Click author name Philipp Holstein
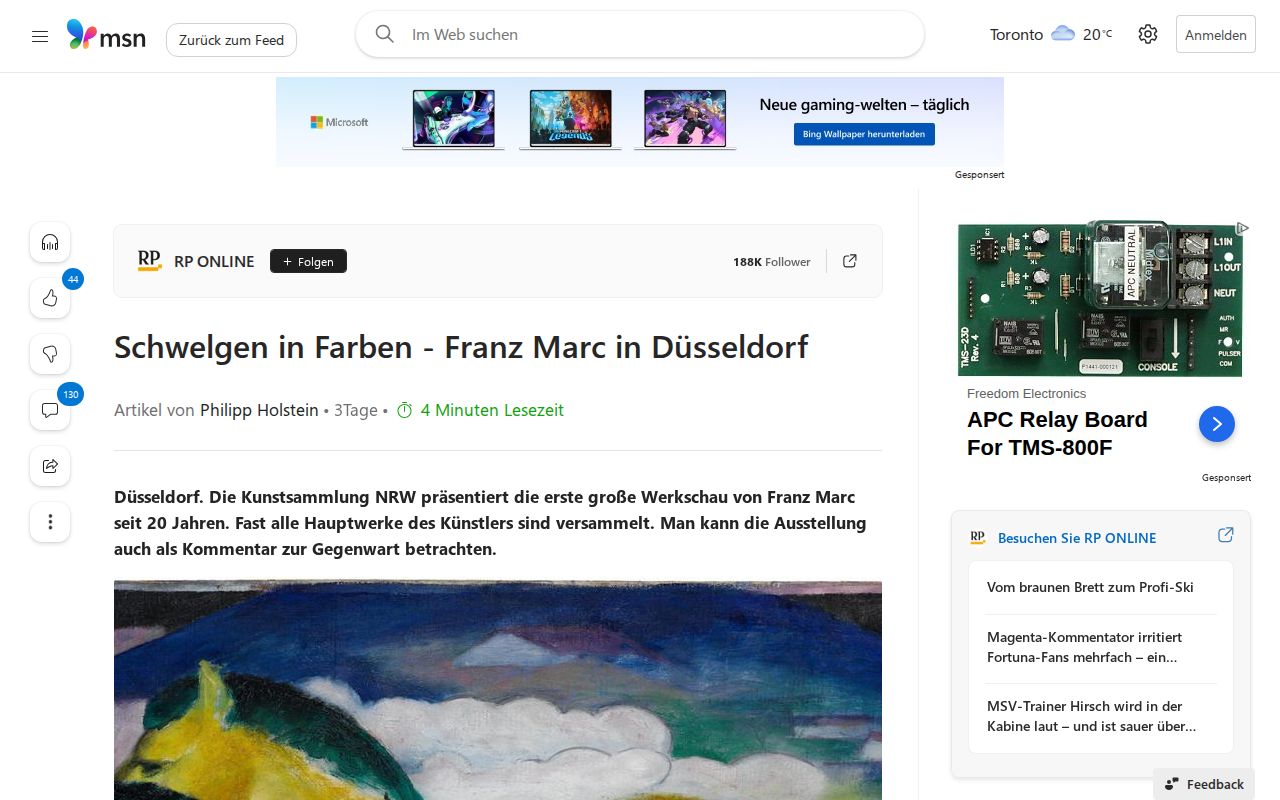This screenshot has height=800, width=1280. click(x=259, y=410)
